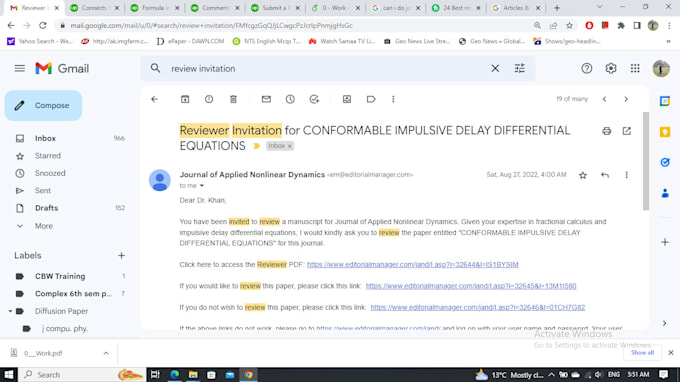Viewport: 680px width, 382px height.
Task: Click the link to decline the review
Action: coord(477,307)
